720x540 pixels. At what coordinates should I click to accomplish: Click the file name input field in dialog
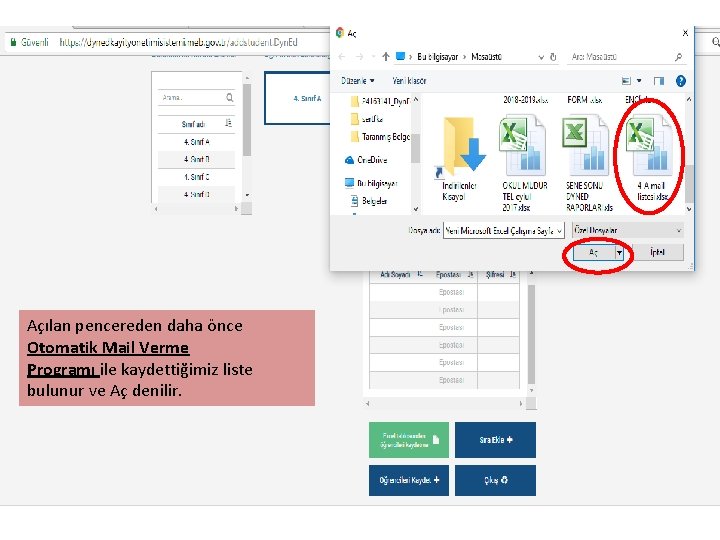(500, 231)
